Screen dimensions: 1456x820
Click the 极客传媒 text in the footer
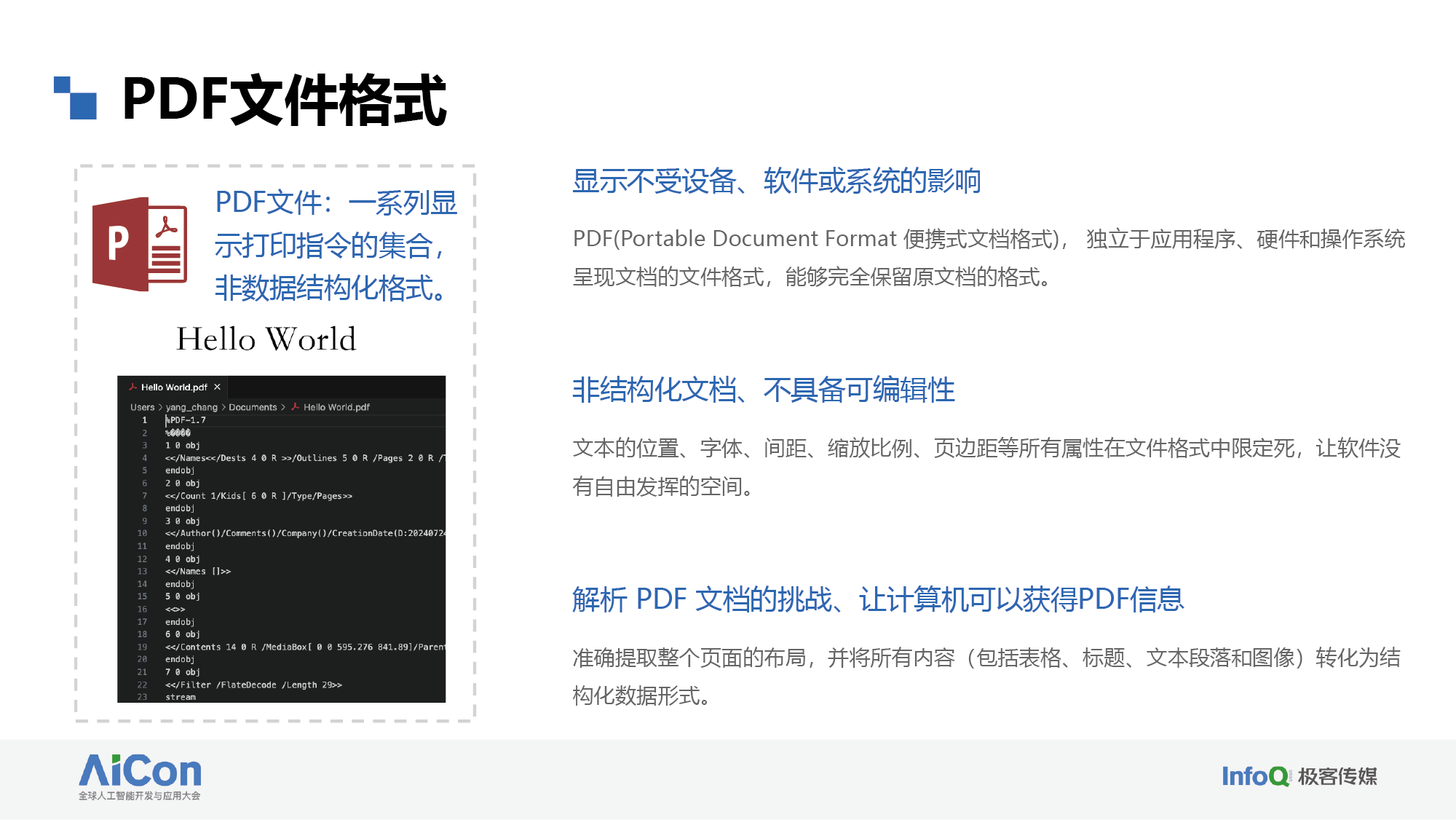(x=1337, y=776)
